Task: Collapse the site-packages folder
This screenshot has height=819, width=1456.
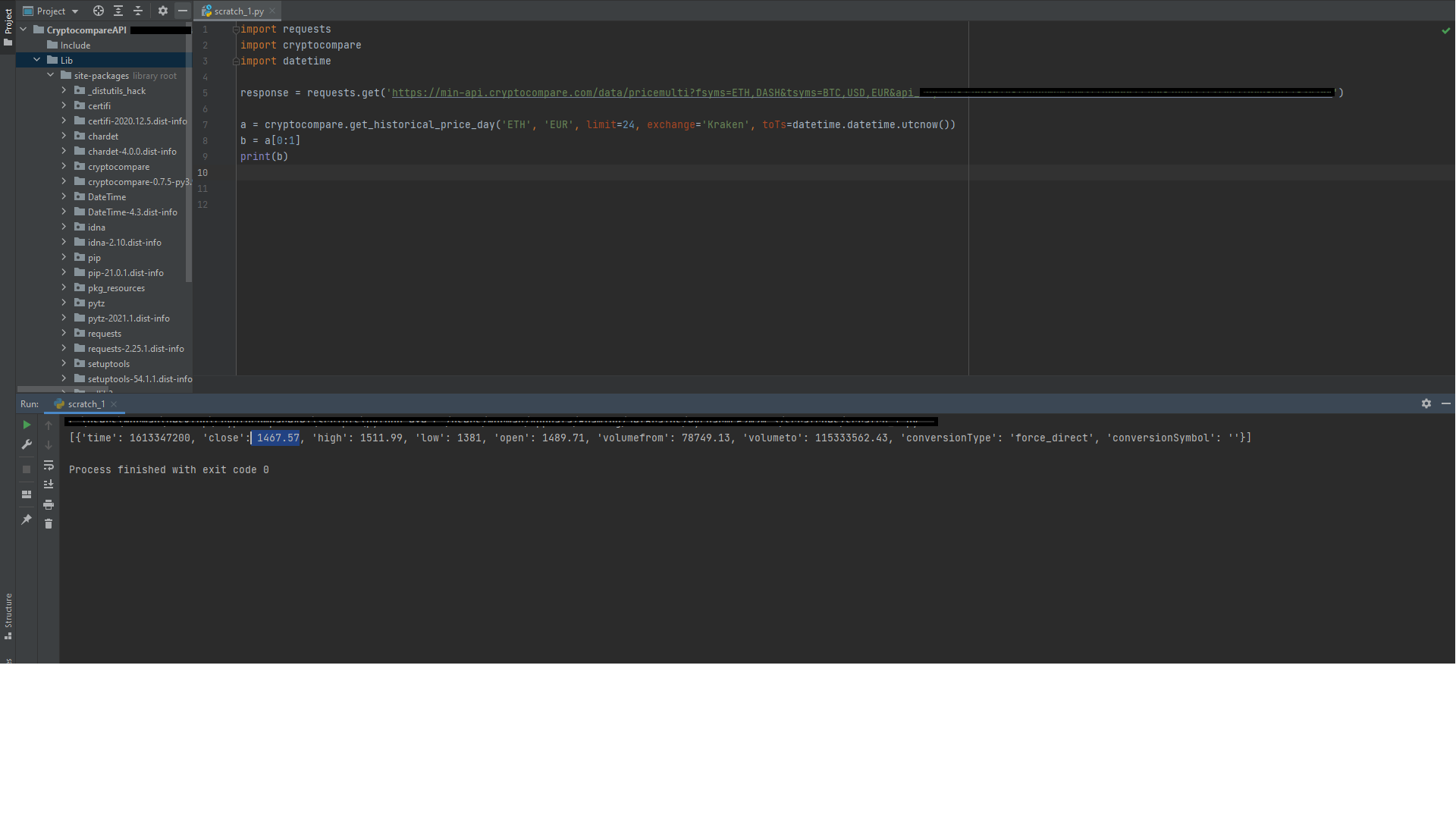Action: [51, 75]
